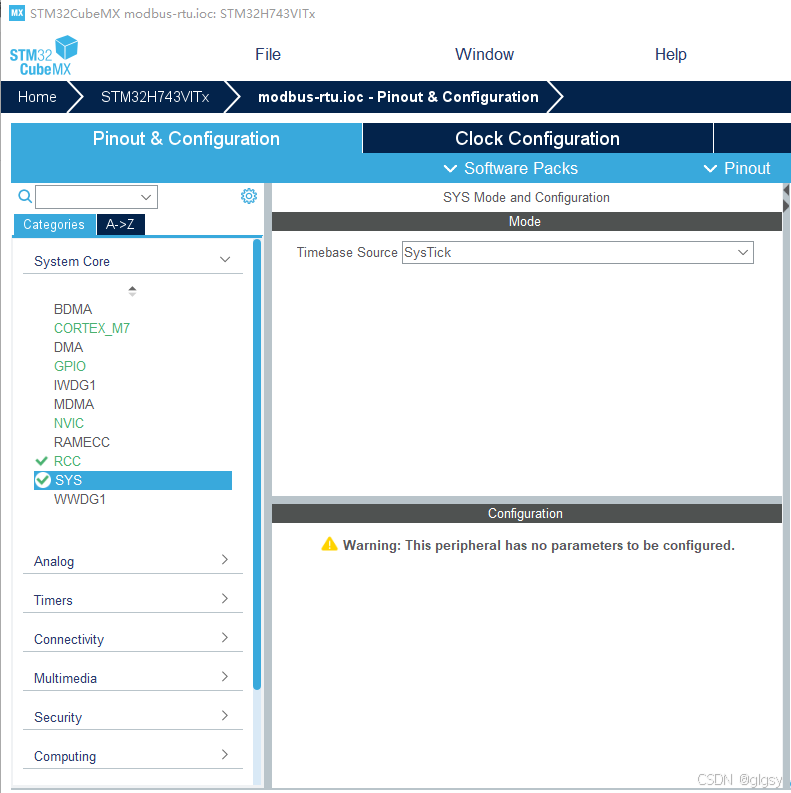This screenshot has height=793, width=791.
Task: Select IWDG1 peripheral
Action: click(75, 385)
